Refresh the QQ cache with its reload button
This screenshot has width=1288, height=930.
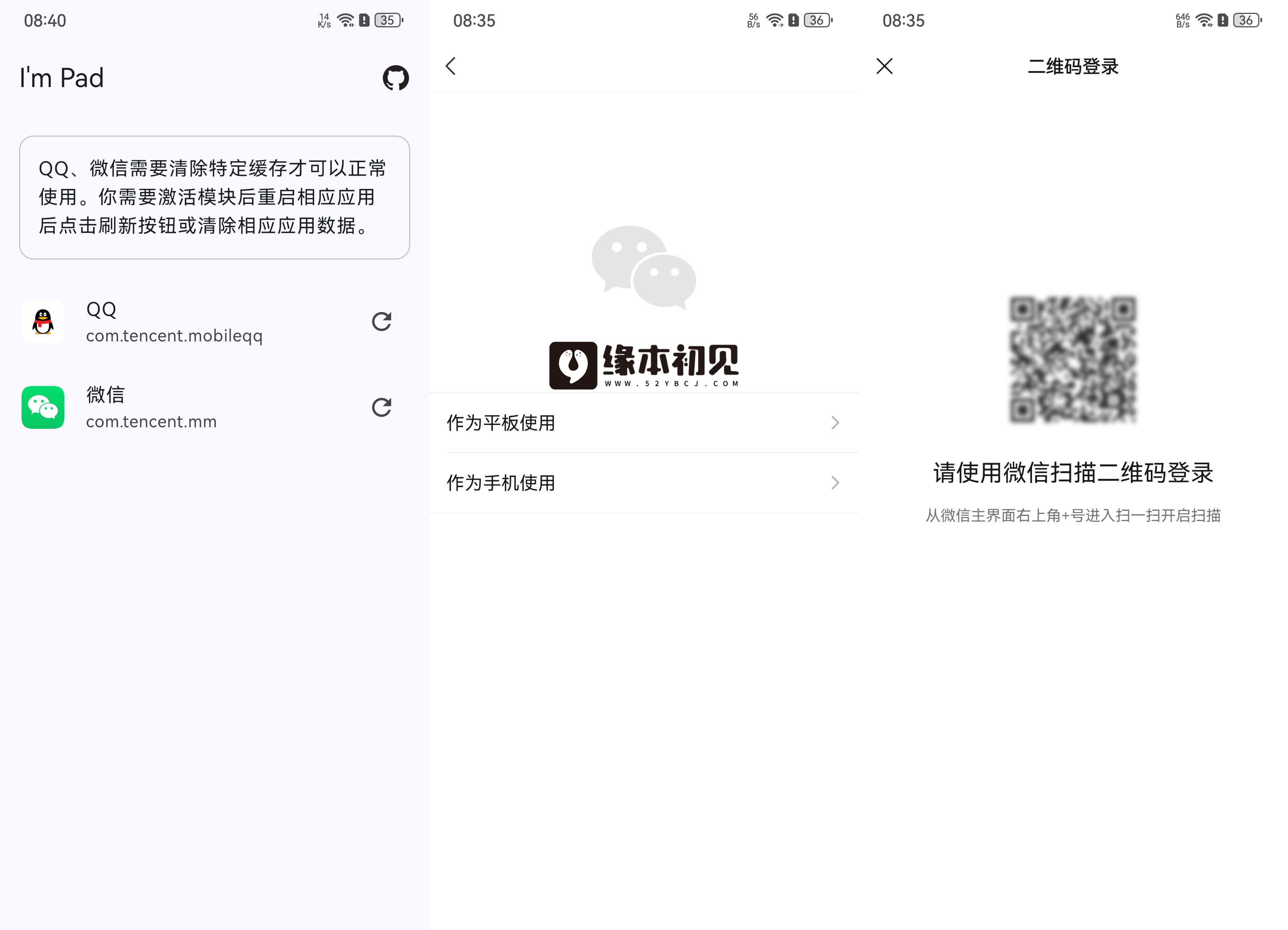coord(381,322)
